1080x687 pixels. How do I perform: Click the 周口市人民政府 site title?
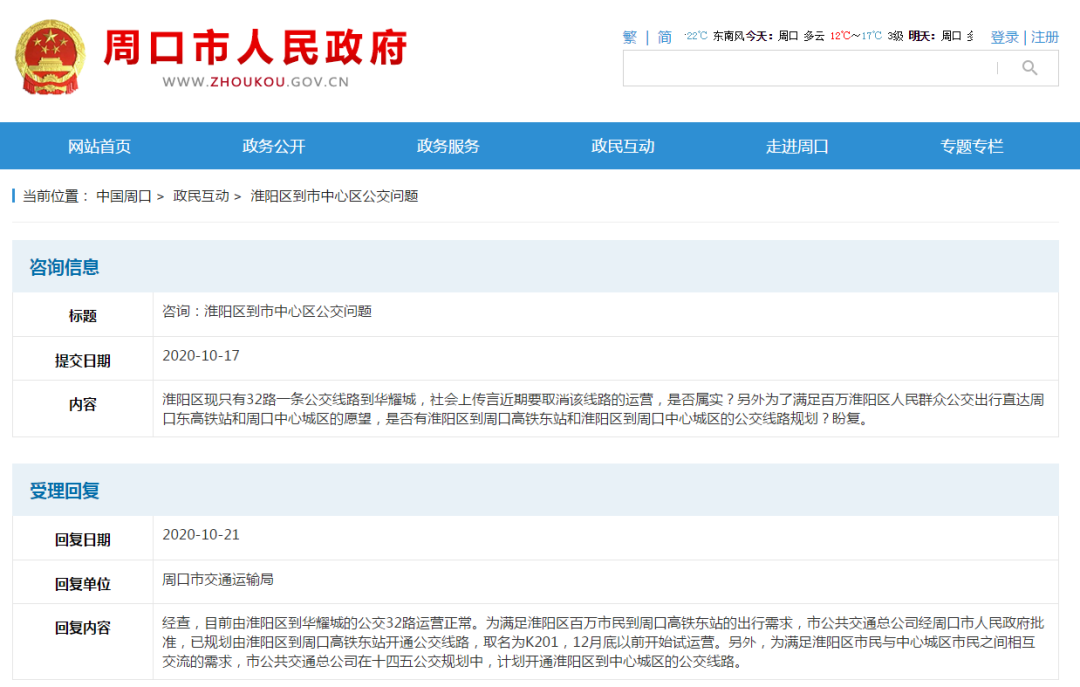(256, 47)
